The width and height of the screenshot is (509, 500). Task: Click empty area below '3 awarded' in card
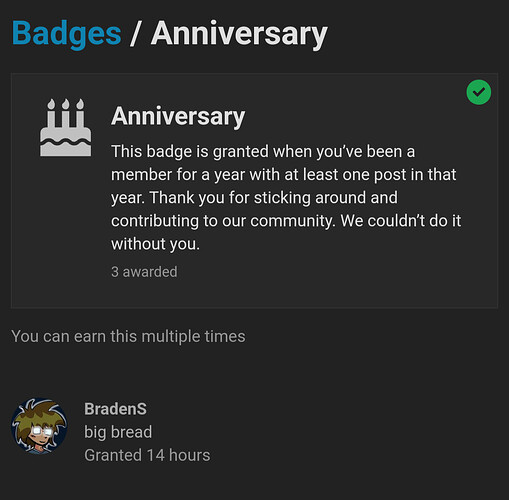point(255,294)
